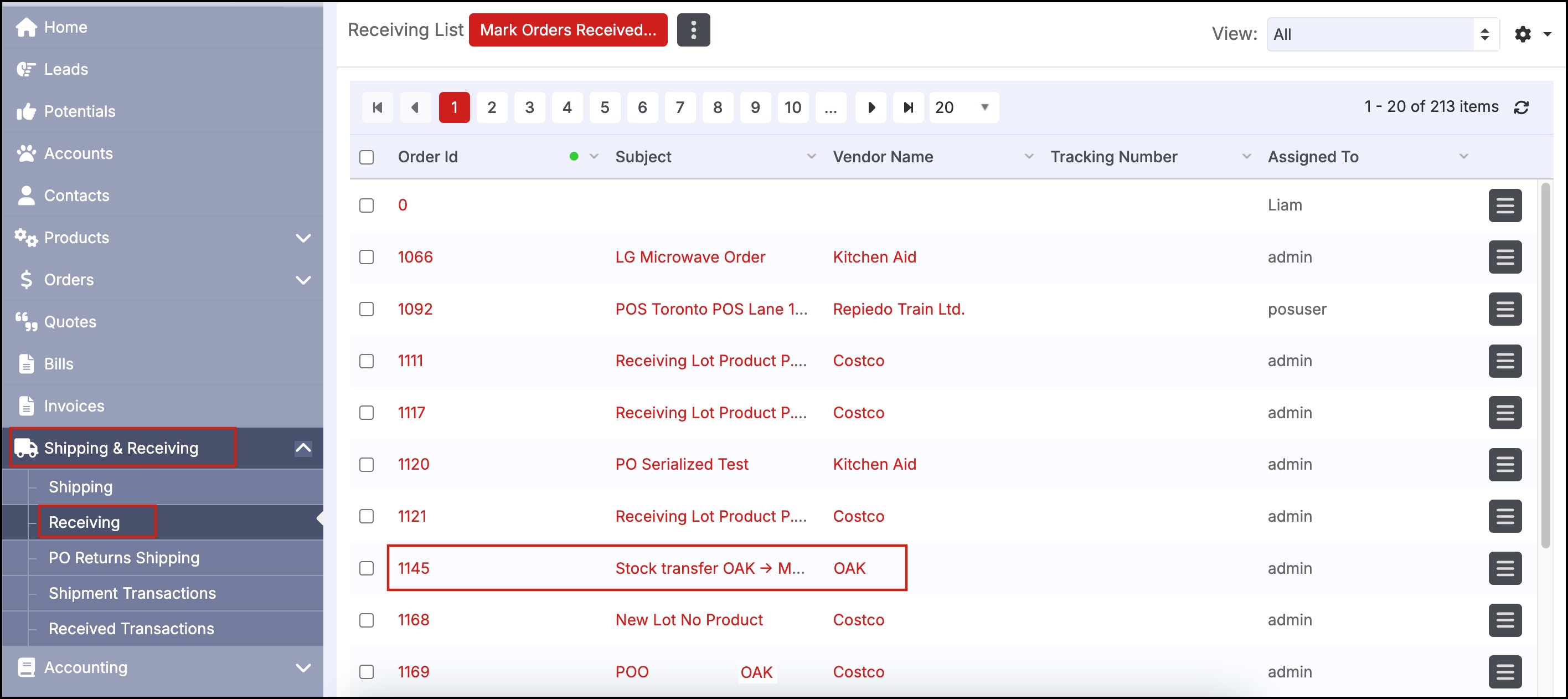
Task: Open Shipment Transactions submenu item
Action: (x=132, y=593)
